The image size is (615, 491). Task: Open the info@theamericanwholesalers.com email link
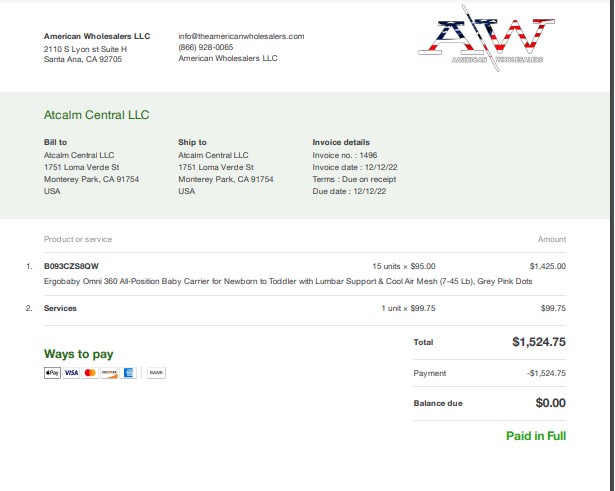(x=241, y=36)
